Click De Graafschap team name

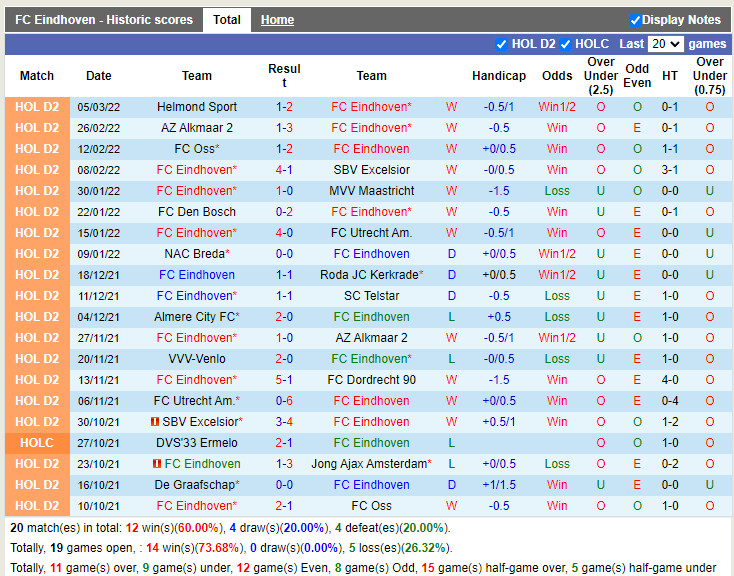(x=197, y=485)
